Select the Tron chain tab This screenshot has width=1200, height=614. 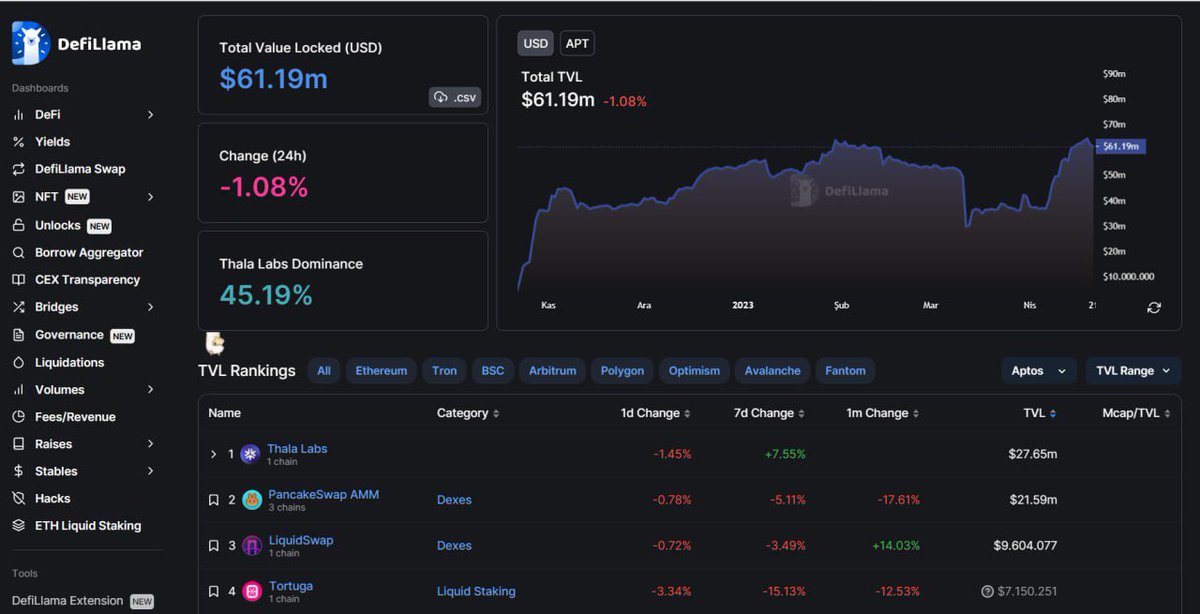point(444,371)
